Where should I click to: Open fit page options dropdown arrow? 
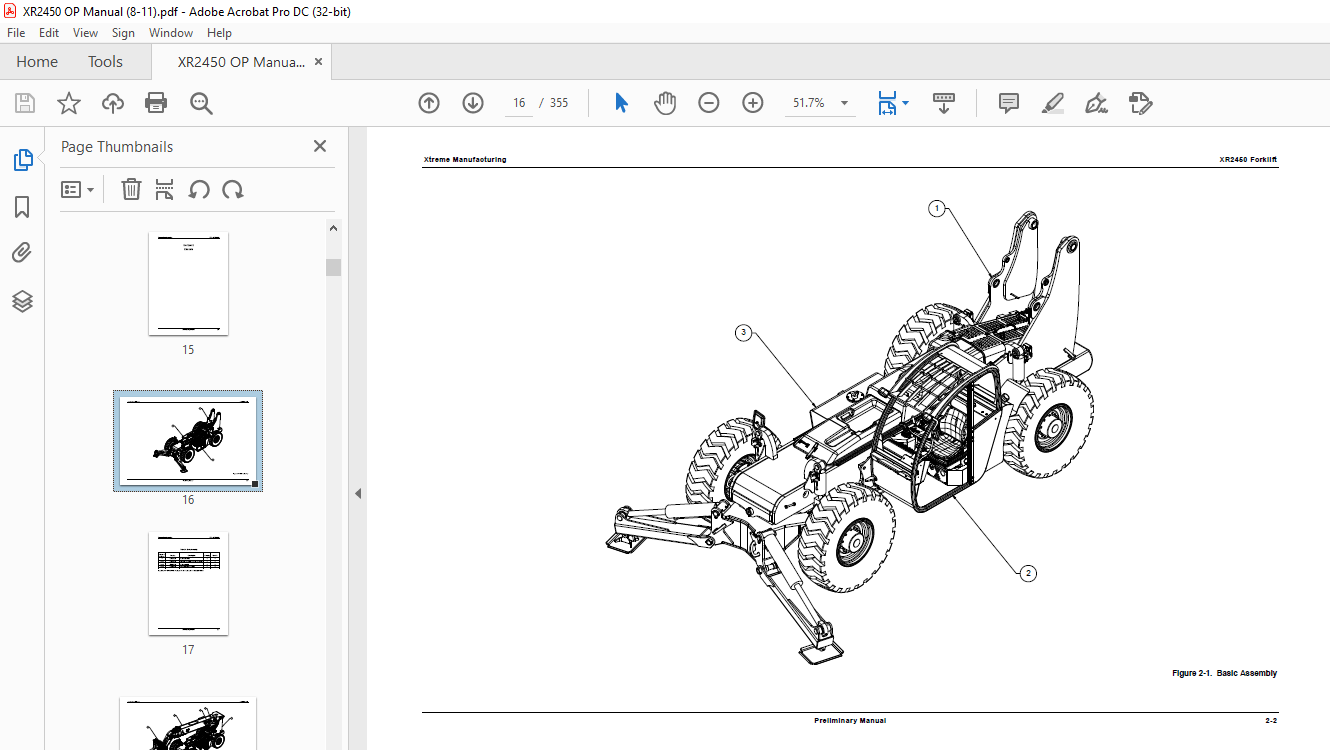tap(905, 103)
